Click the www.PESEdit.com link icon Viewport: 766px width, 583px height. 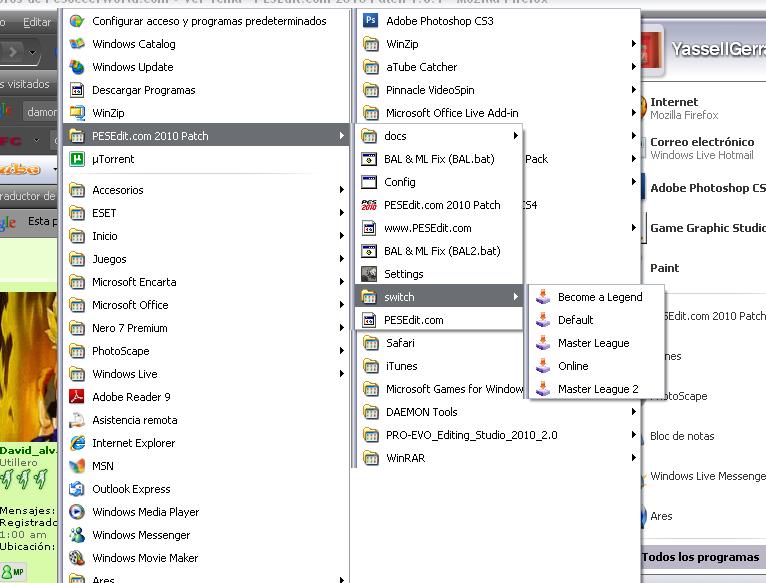coord(369,228)
